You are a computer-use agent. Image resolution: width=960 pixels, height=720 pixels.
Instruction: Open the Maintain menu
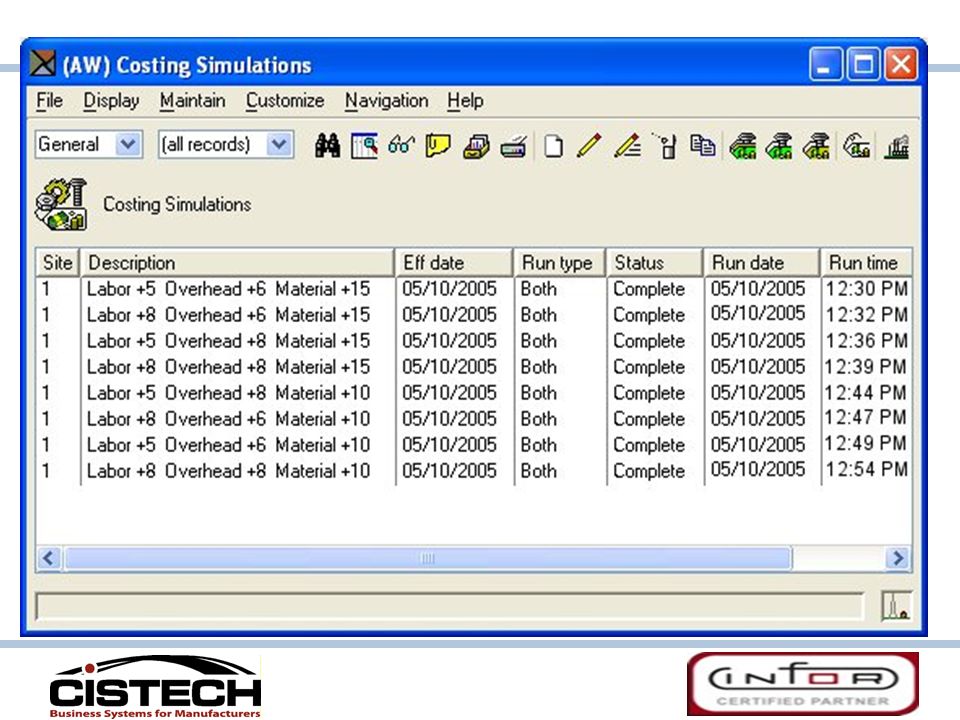pos(192,100)
